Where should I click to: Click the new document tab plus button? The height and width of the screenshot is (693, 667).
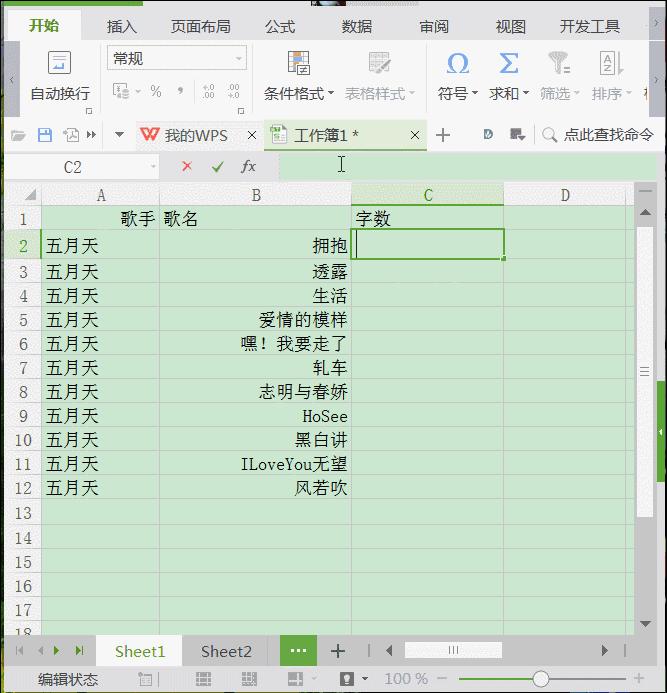tap(443, 135)
